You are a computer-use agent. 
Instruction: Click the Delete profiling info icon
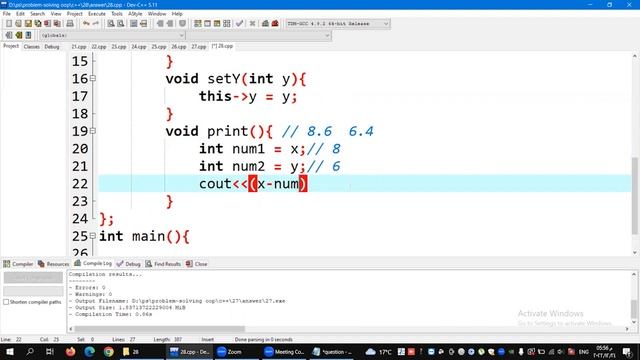point(275,24)
